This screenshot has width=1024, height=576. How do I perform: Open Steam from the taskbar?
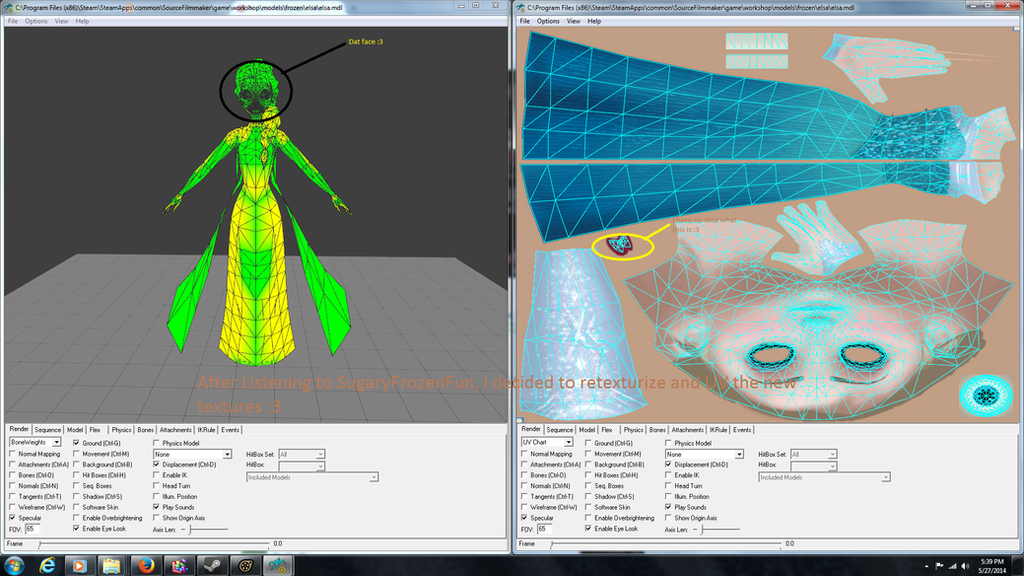(212, 566)
